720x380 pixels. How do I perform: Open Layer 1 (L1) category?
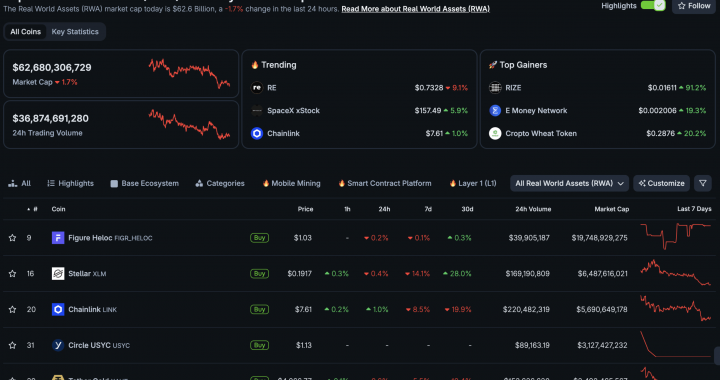pos(472,183)
